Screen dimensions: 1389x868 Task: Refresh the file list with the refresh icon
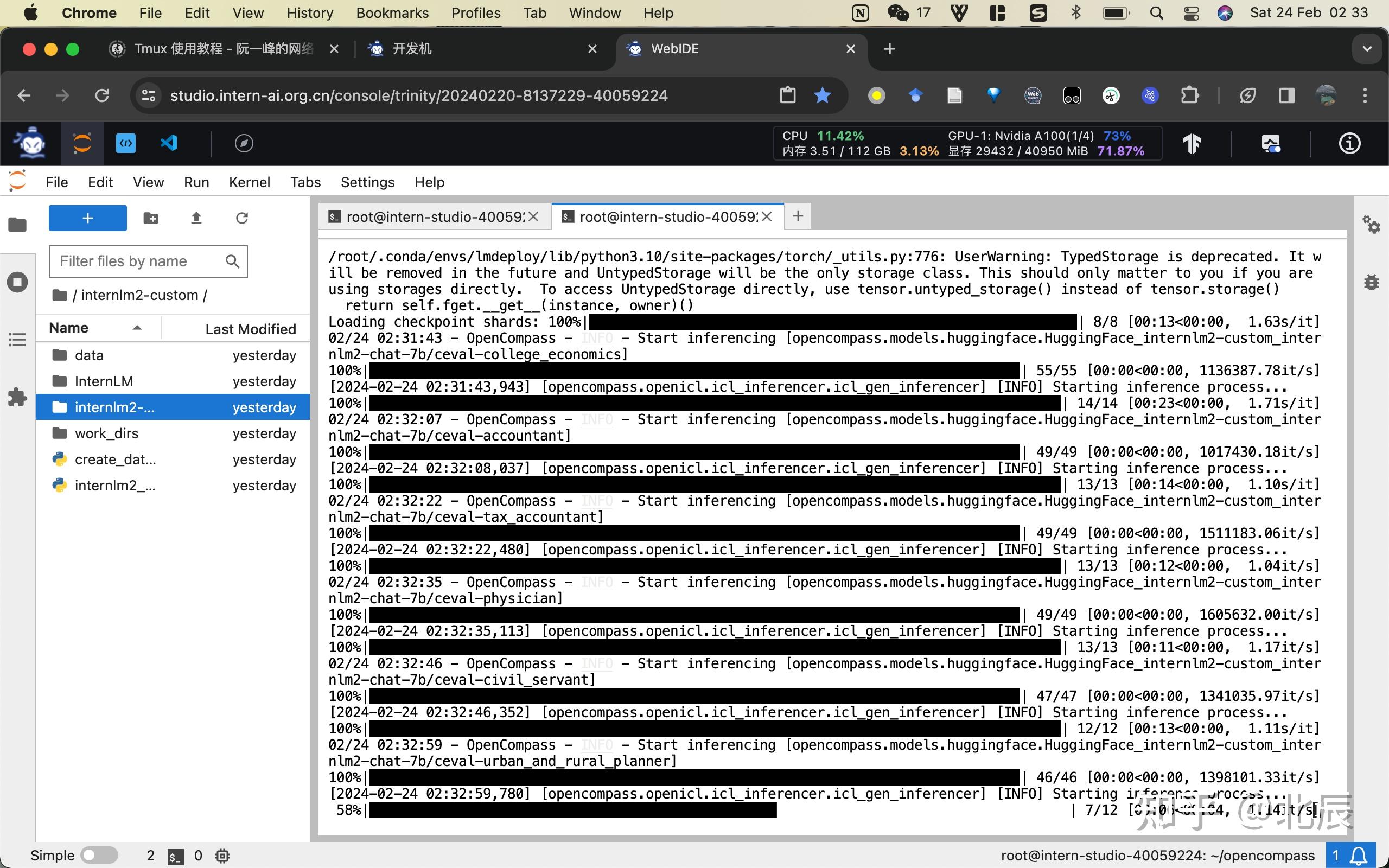[241, 218]
